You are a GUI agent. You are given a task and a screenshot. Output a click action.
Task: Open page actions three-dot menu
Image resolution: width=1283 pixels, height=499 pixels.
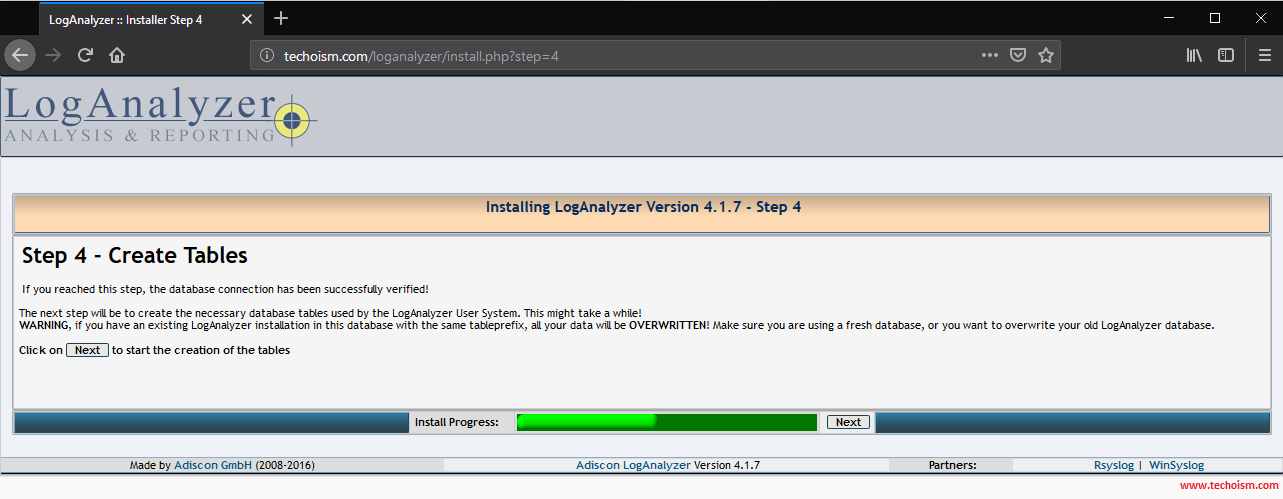click(x=990, y=55)
